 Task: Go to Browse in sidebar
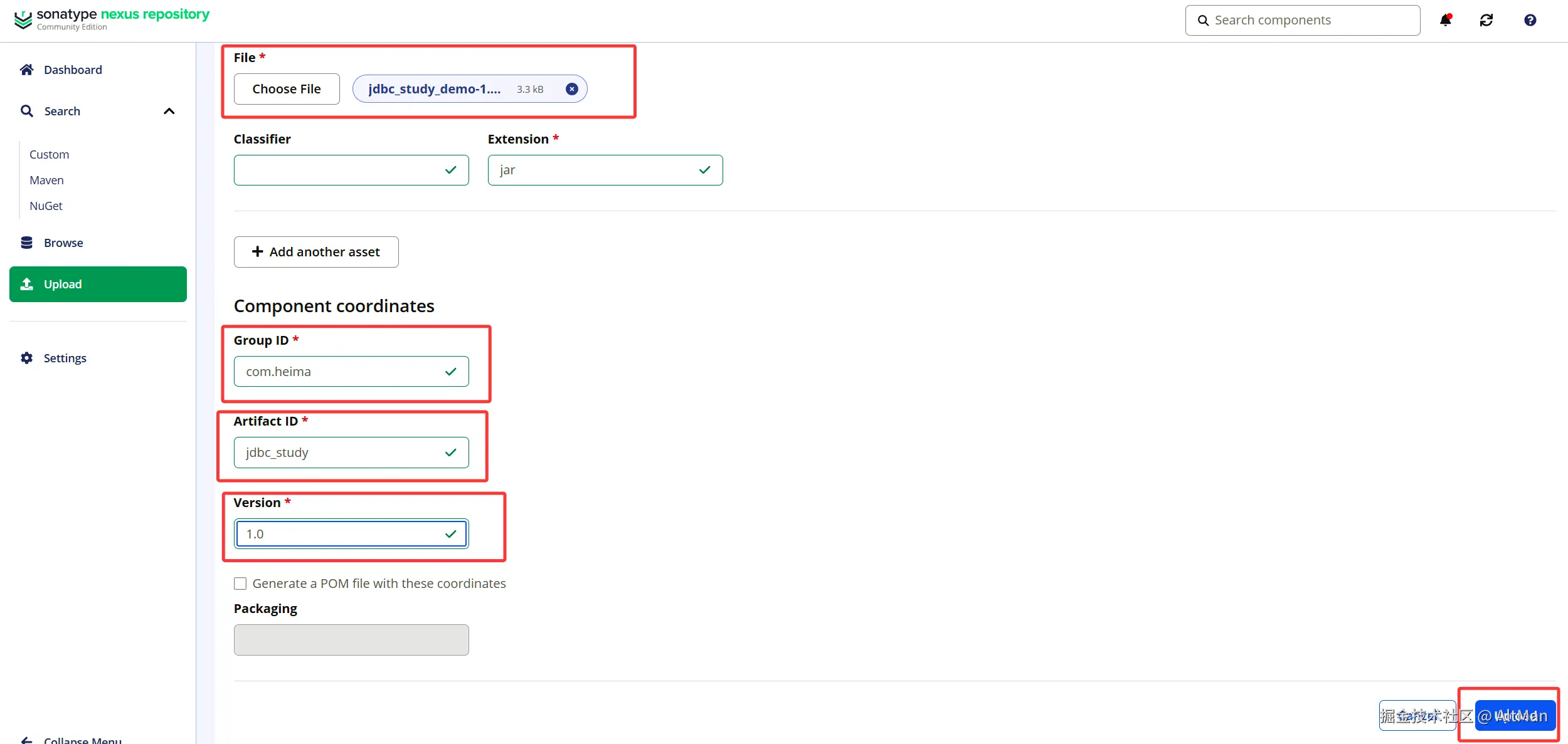[63, 243]
